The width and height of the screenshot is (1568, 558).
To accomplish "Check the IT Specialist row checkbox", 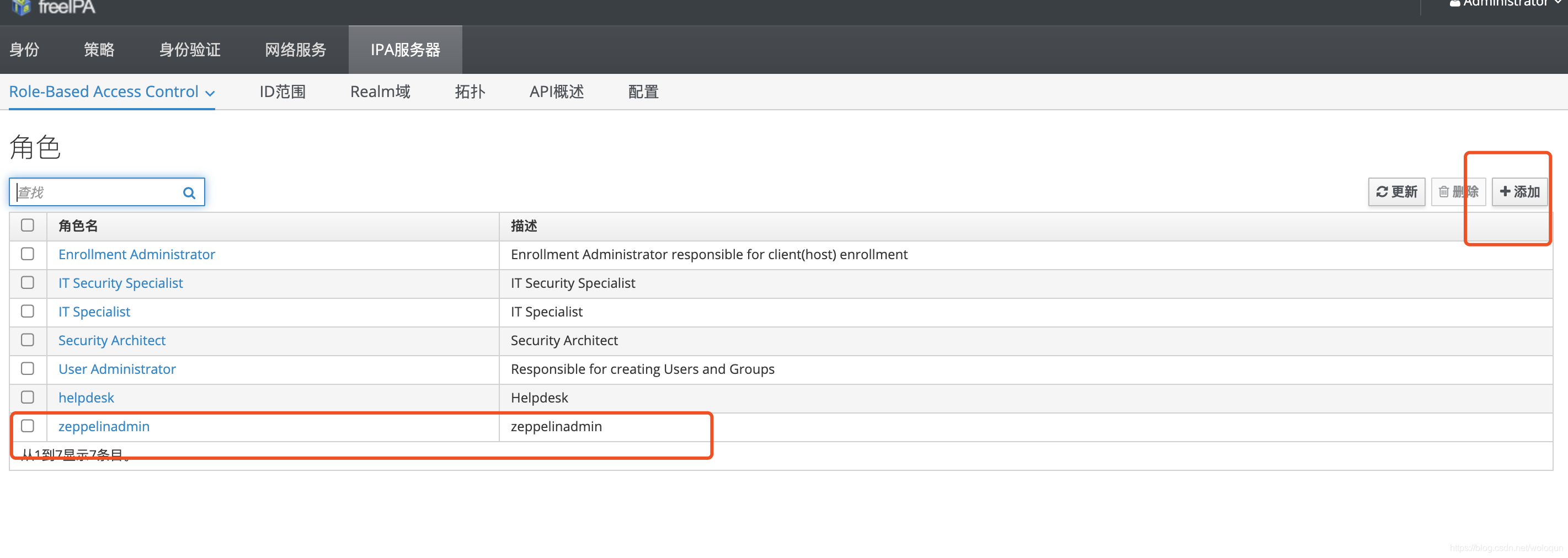I will [28, 311].
